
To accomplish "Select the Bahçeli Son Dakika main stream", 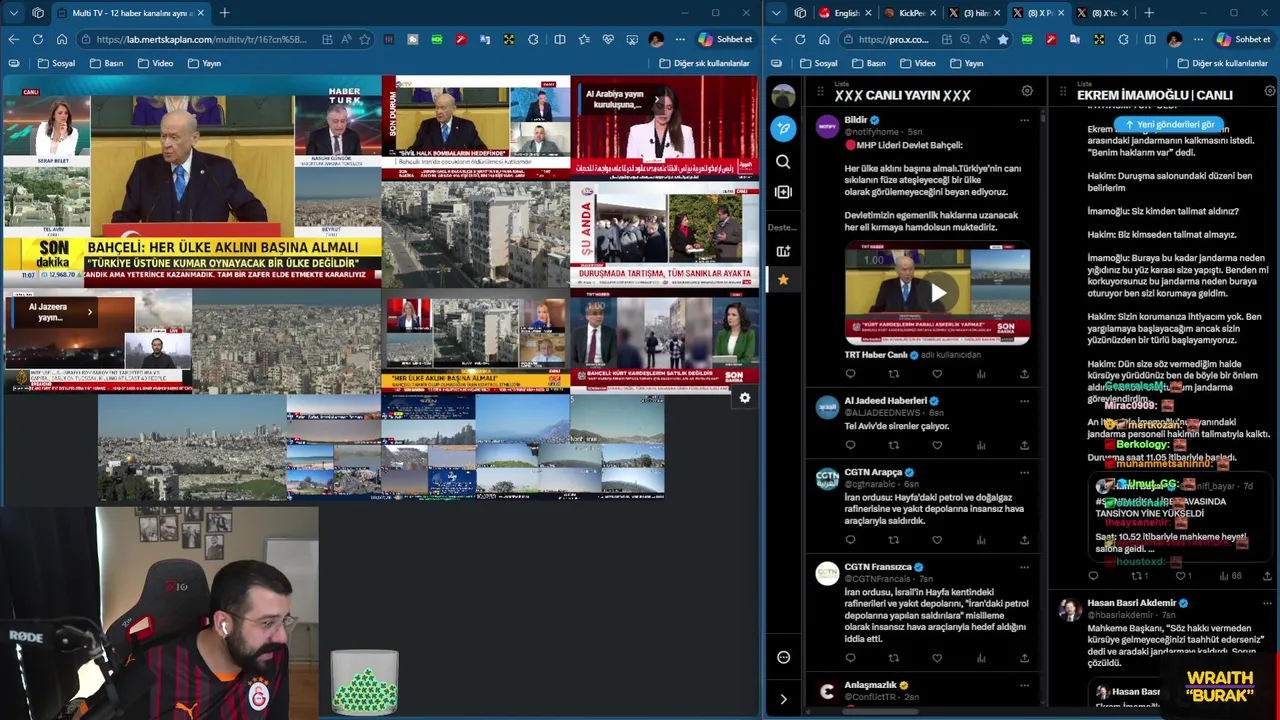I will 191,183.
